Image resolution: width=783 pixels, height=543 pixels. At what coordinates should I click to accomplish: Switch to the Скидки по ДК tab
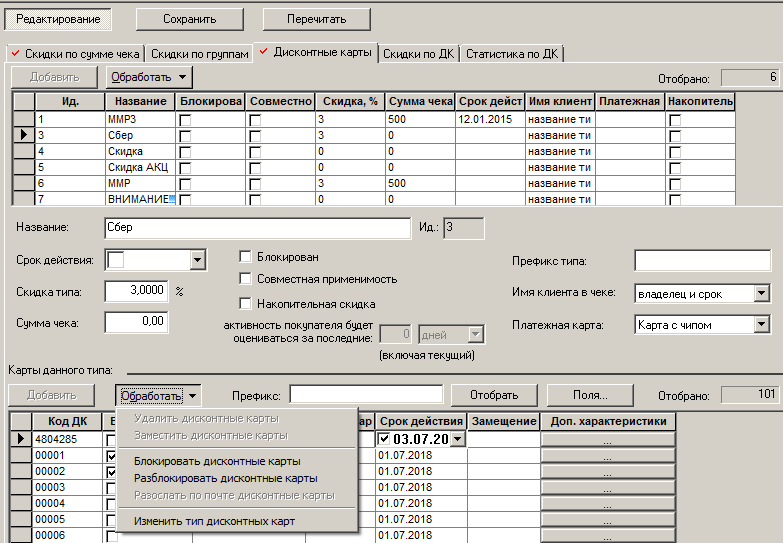point(418,54)
